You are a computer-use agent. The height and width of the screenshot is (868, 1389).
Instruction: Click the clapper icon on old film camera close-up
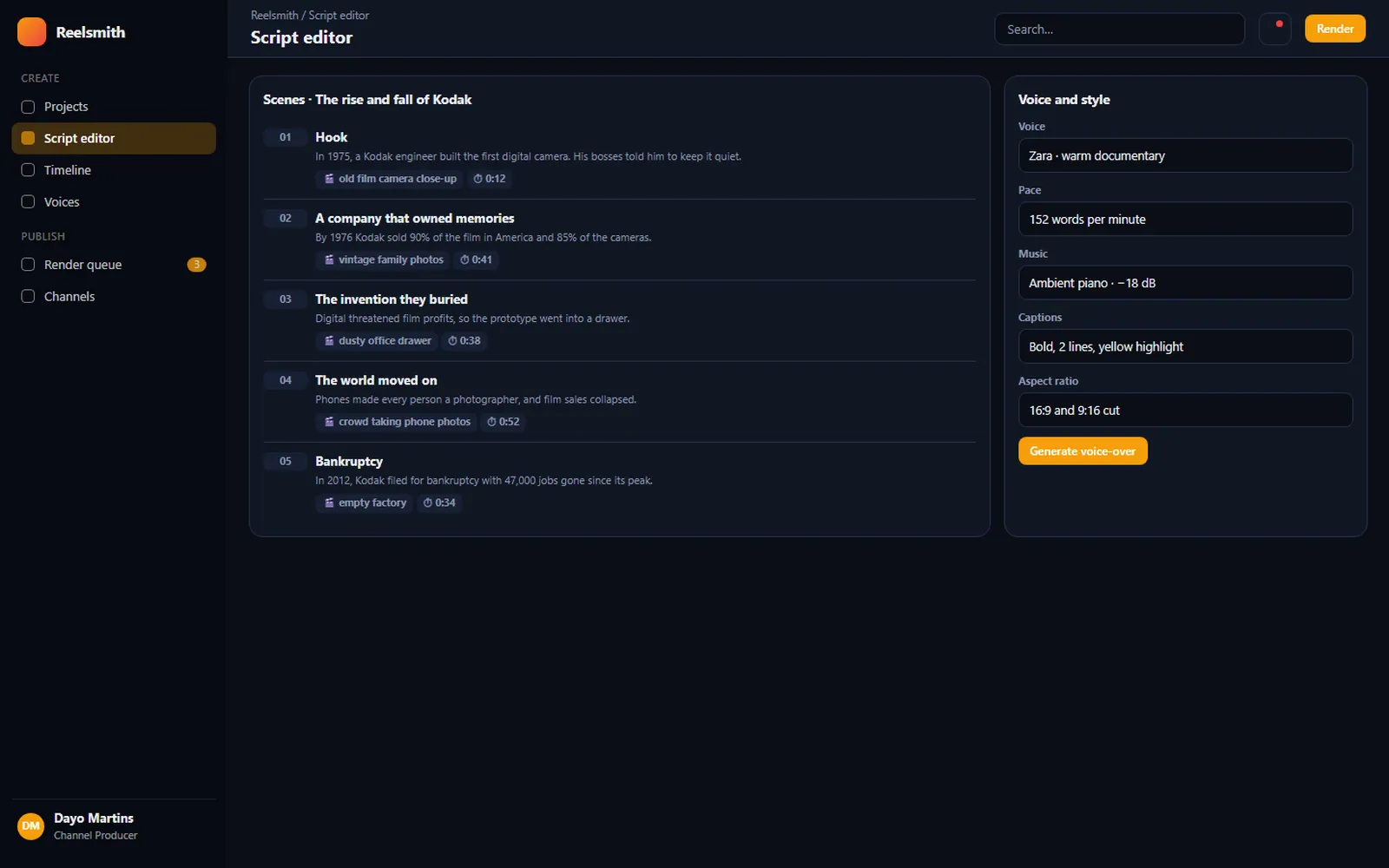tap(329, 179)
